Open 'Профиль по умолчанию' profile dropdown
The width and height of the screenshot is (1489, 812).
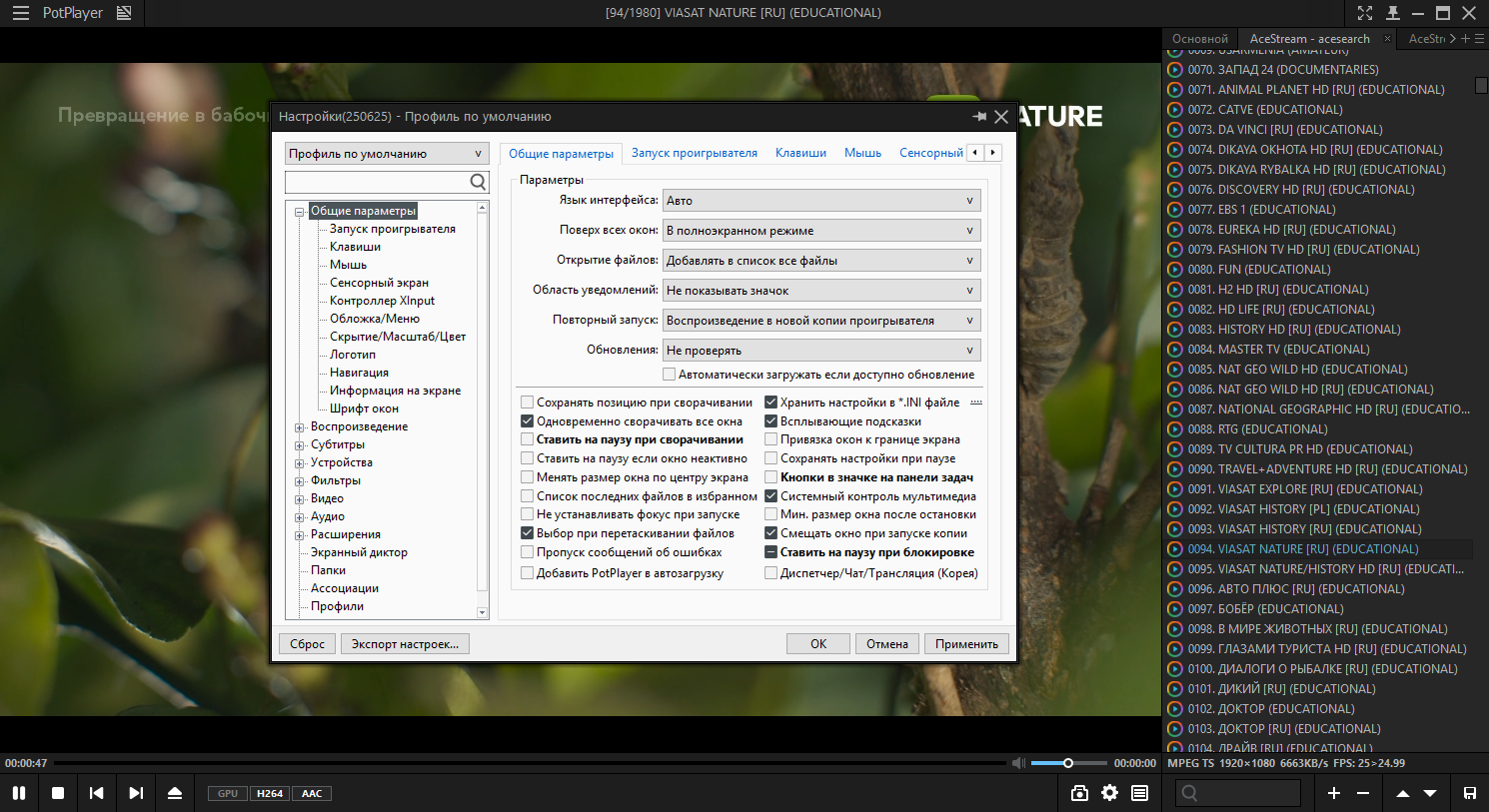pos(387,154)
